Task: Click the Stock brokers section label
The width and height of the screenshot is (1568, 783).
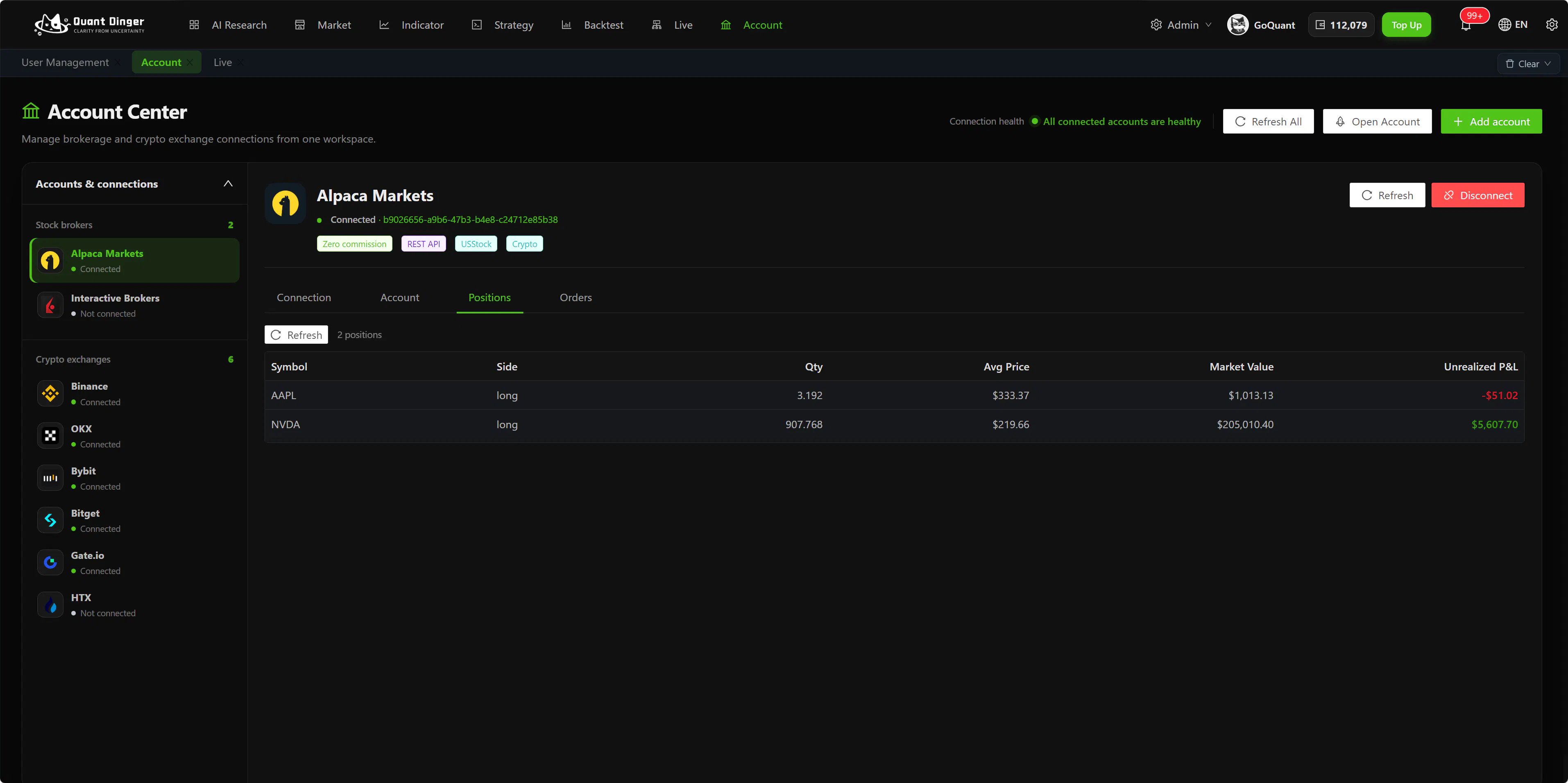Action: 64,225
